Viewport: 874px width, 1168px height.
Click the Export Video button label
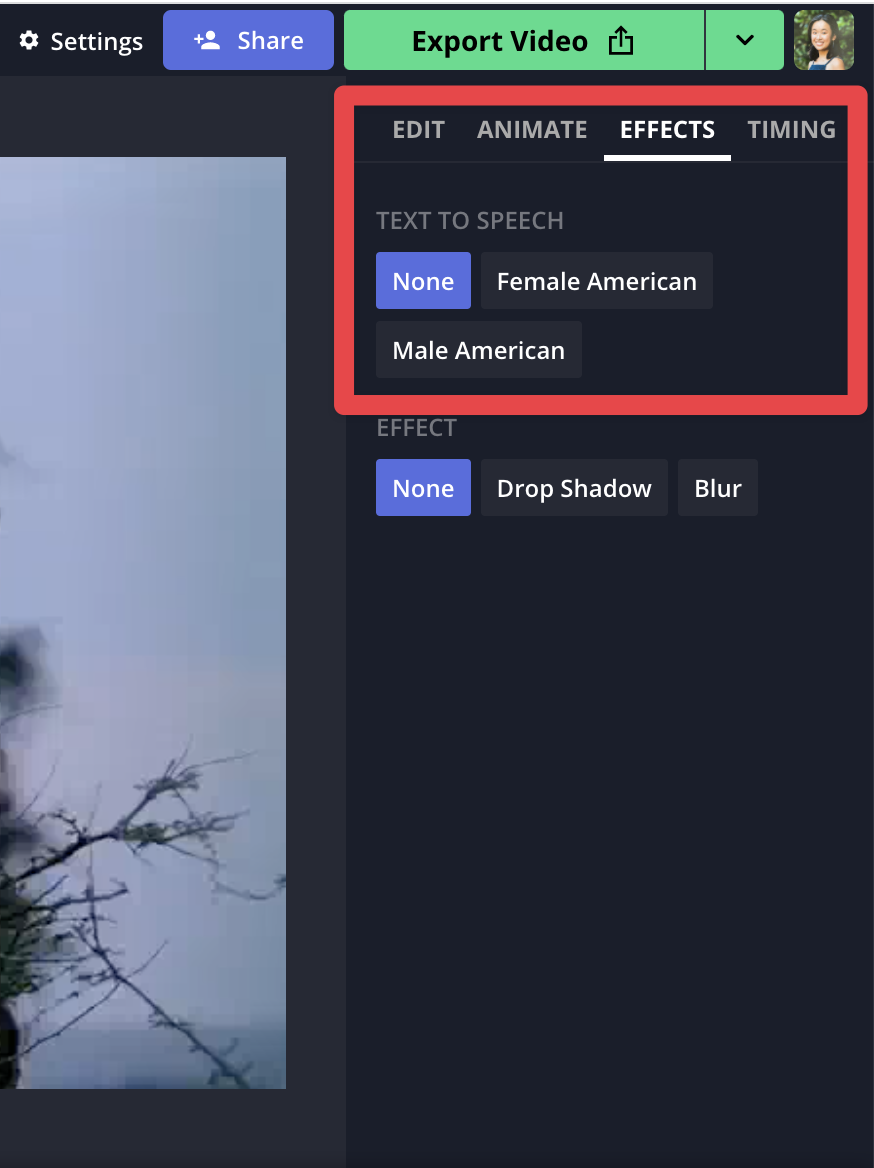(500, 41)
